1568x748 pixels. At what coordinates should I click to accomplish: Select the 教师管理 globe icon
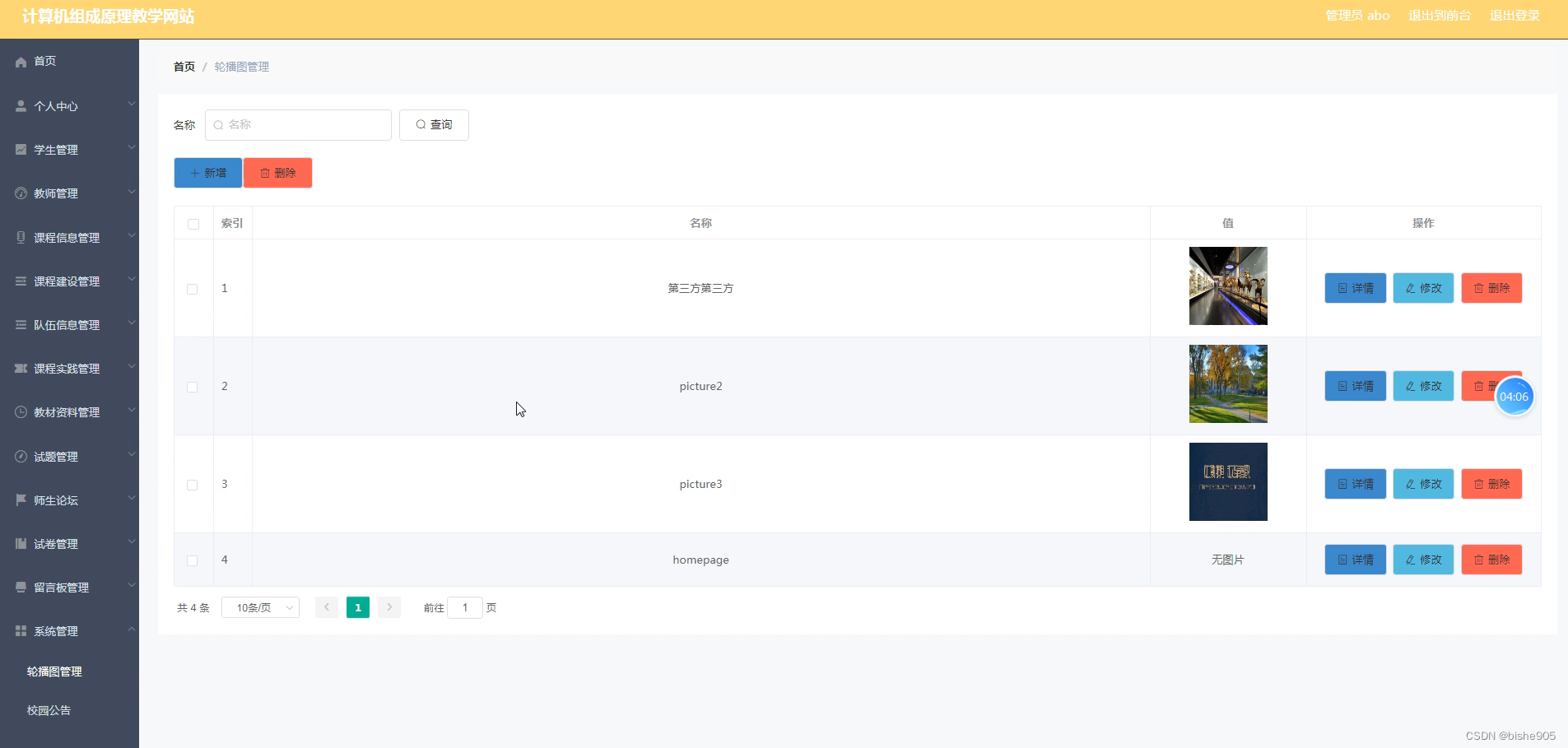19,193
